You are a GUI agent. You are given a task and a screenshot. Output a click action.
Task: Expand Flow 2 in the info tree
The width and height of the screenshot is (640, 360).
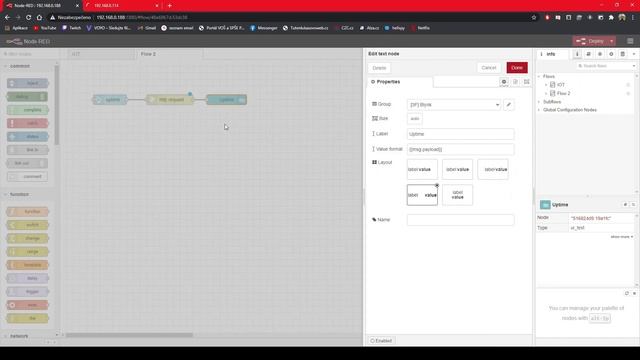546,93
